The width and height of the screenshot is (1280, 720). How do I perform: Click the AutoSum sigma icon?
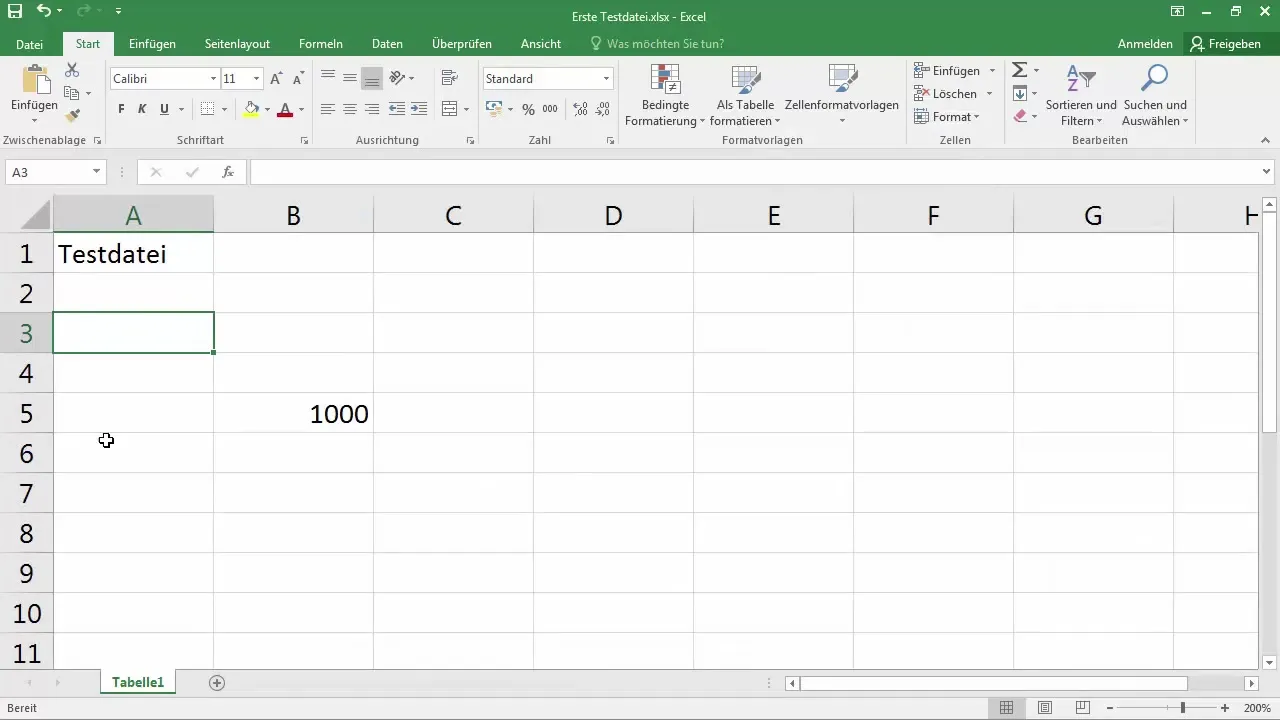pyautogui.click(x=1019, y=70)
